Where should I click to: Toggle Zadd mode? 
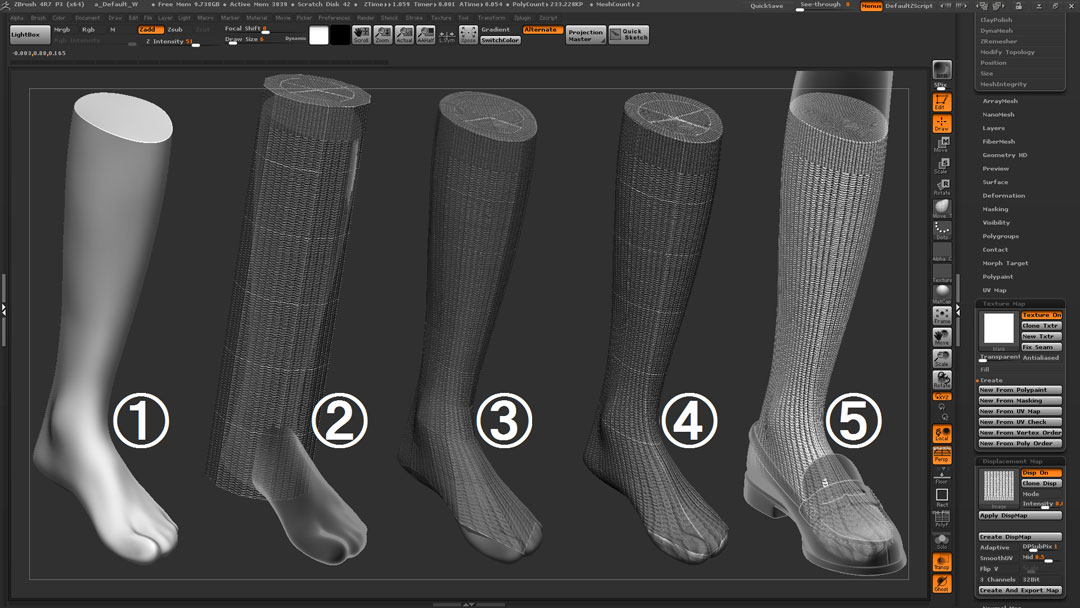(x=150, y=30)
